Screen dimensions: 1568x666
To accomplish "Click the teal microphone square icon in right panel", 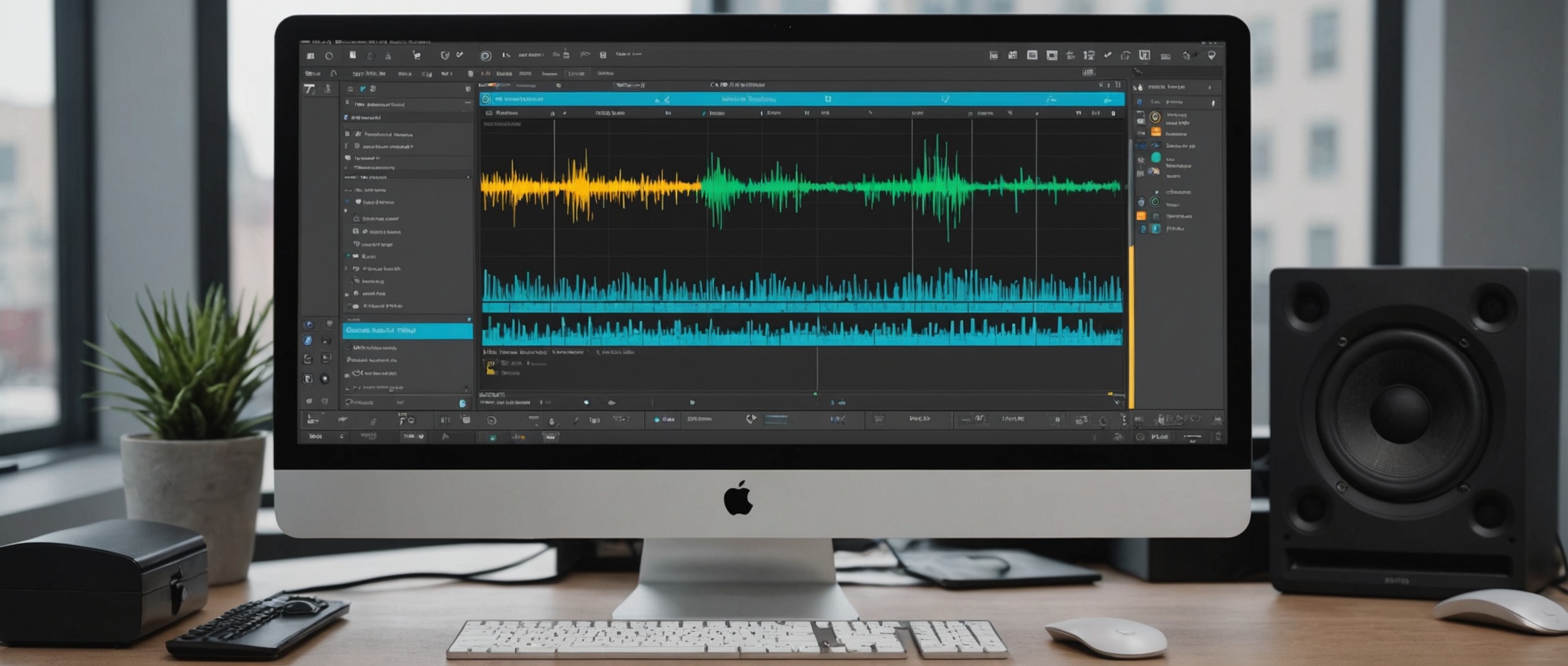I will pos(1155,229).
